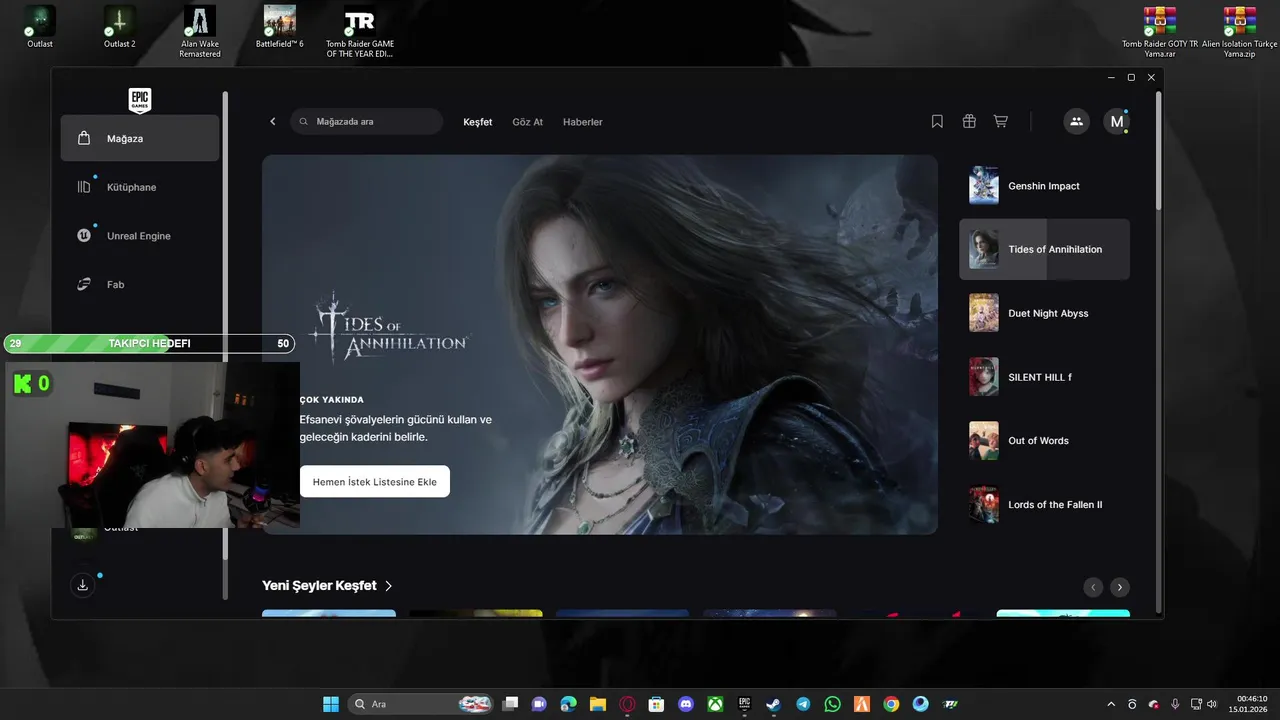Open Outlast 2 desktop shortcut
1280x720 pixels.
120,28
